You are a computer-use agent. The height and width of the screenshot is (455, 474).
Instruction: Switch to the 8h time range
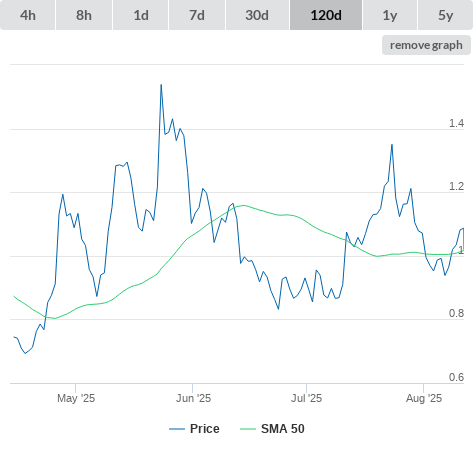click(84, 15)
